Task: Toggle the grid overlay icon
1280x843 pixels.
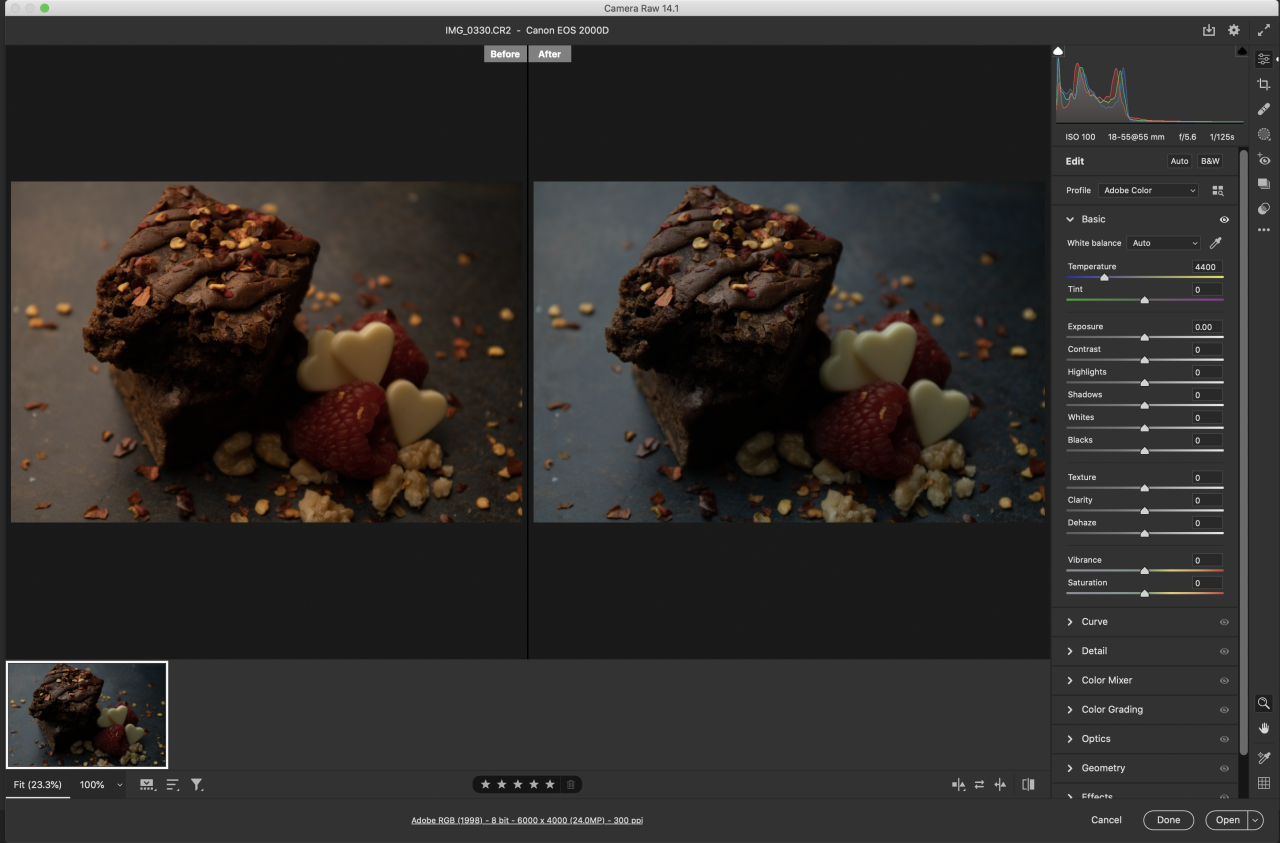Action: (x=1264, y=783)
